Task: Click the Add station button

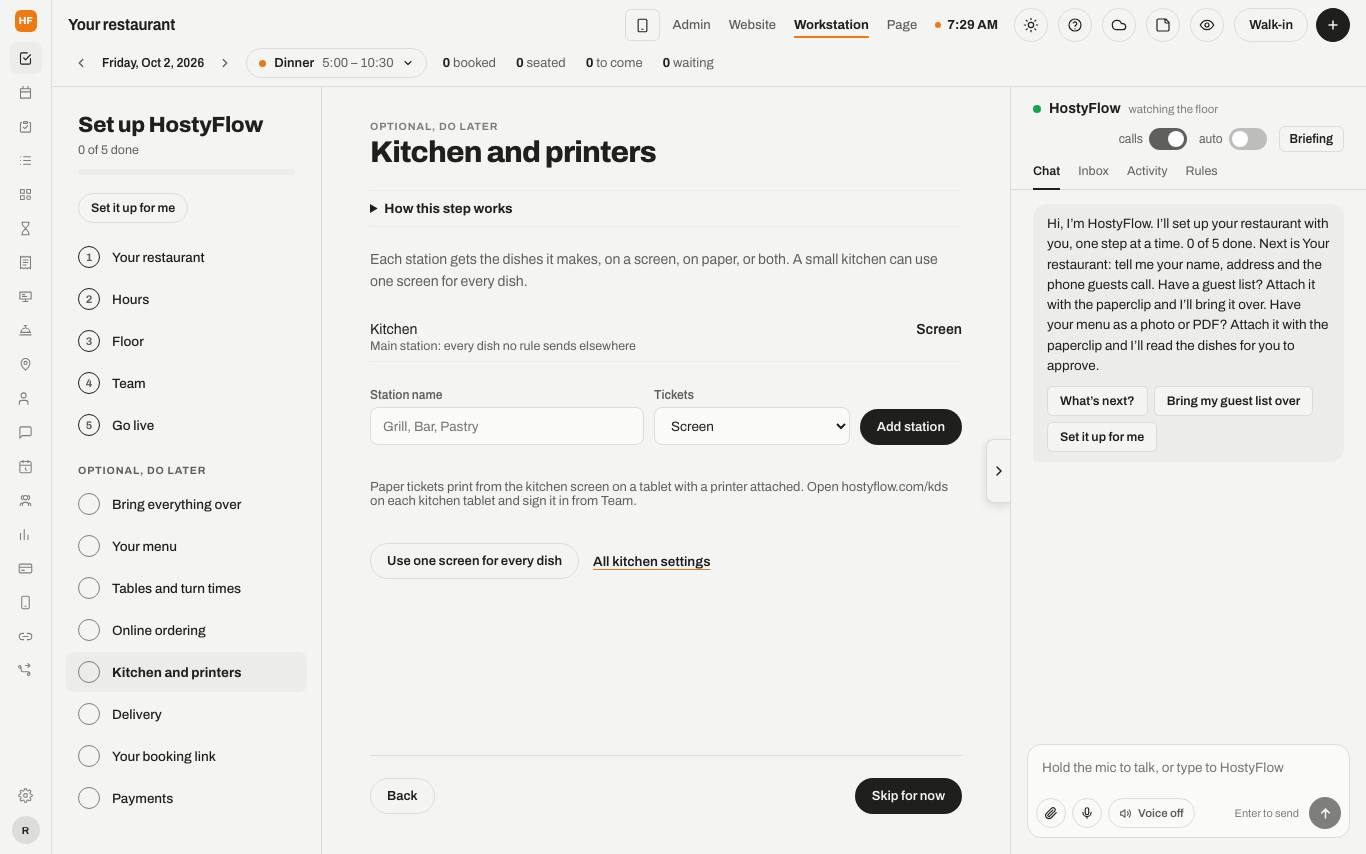Action: pos(911,427)
